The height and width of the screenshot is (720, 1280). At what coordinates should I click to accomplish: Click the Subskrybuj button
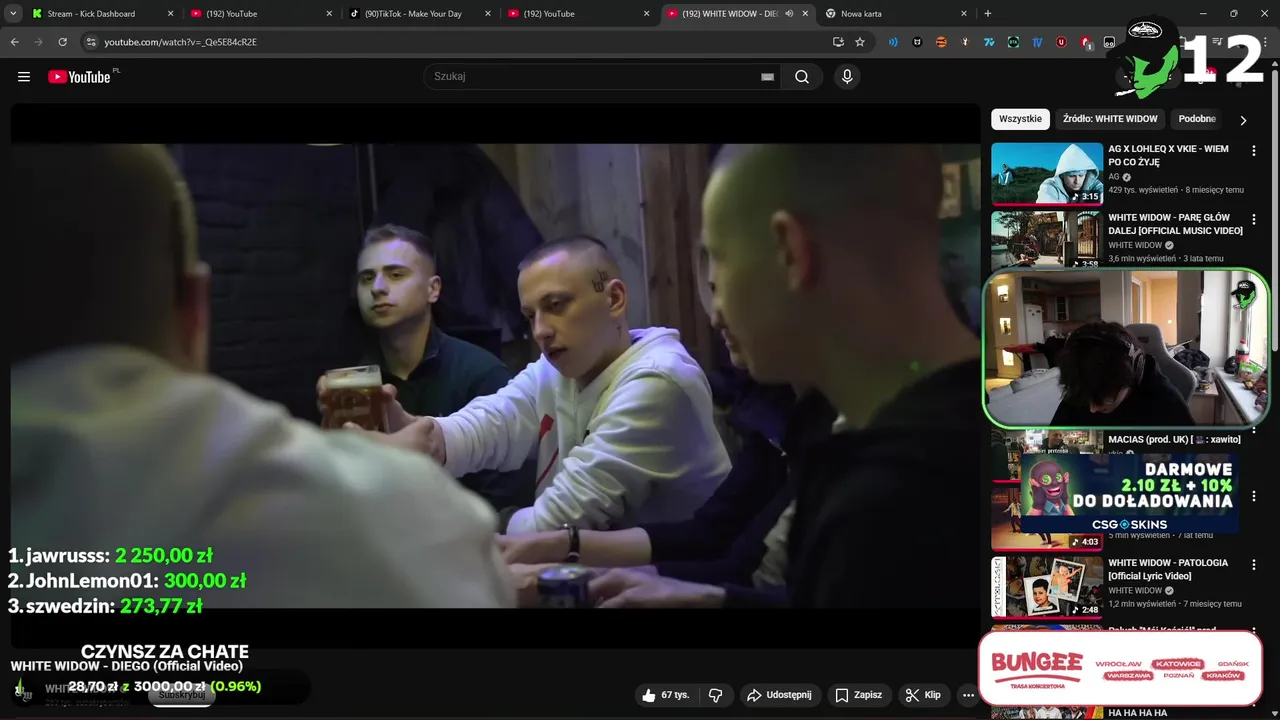point(181,694)
